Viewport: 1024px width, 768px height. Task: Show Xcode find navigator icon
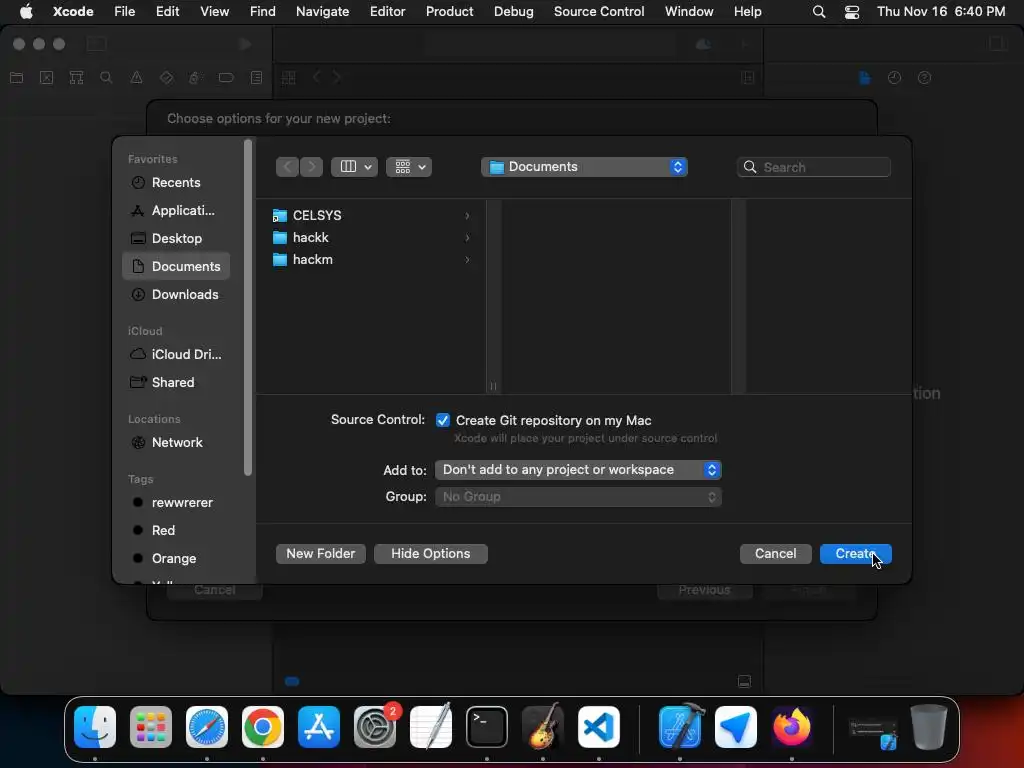(x=106, y=78)
